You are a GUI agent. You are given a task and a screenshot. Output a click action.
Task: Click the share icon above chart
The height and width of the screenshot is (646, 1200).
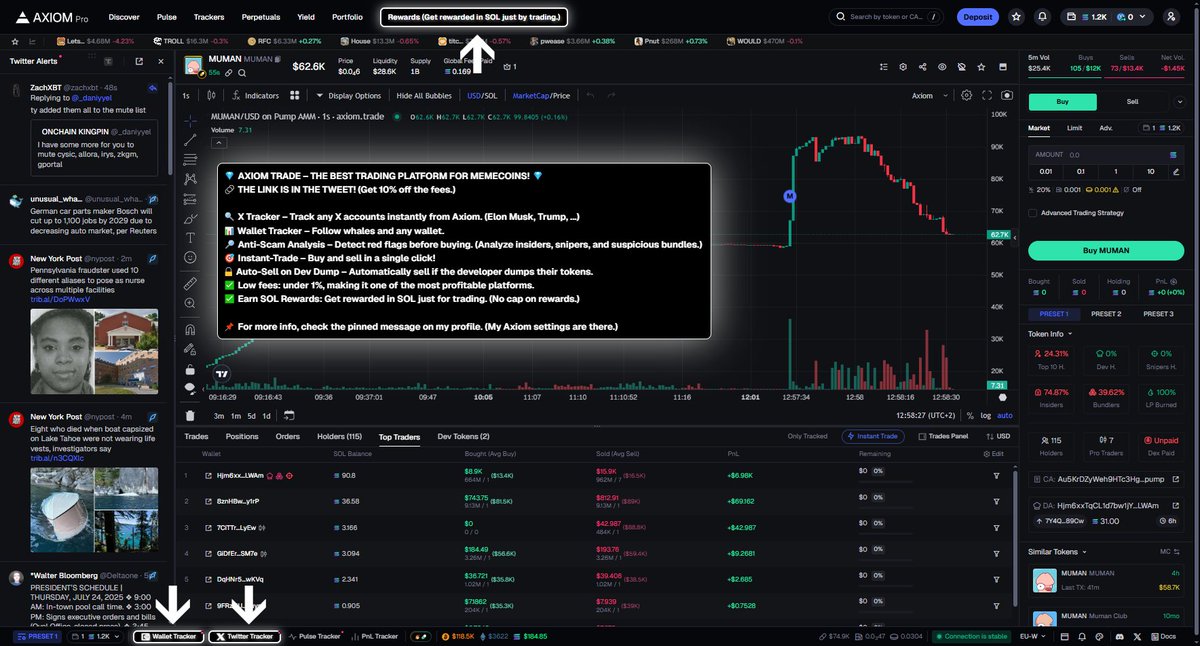point(921,66)
